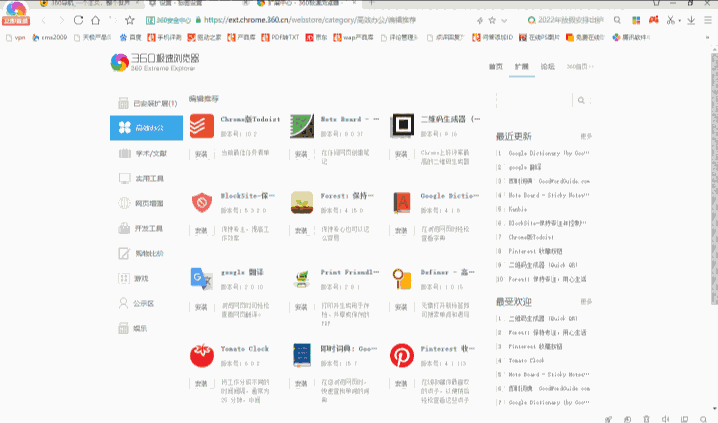The width and height of the screenshot is (718, 423).
Task: Click the Chrome版Todoist extension icon
Action: (x=202, y=126)
